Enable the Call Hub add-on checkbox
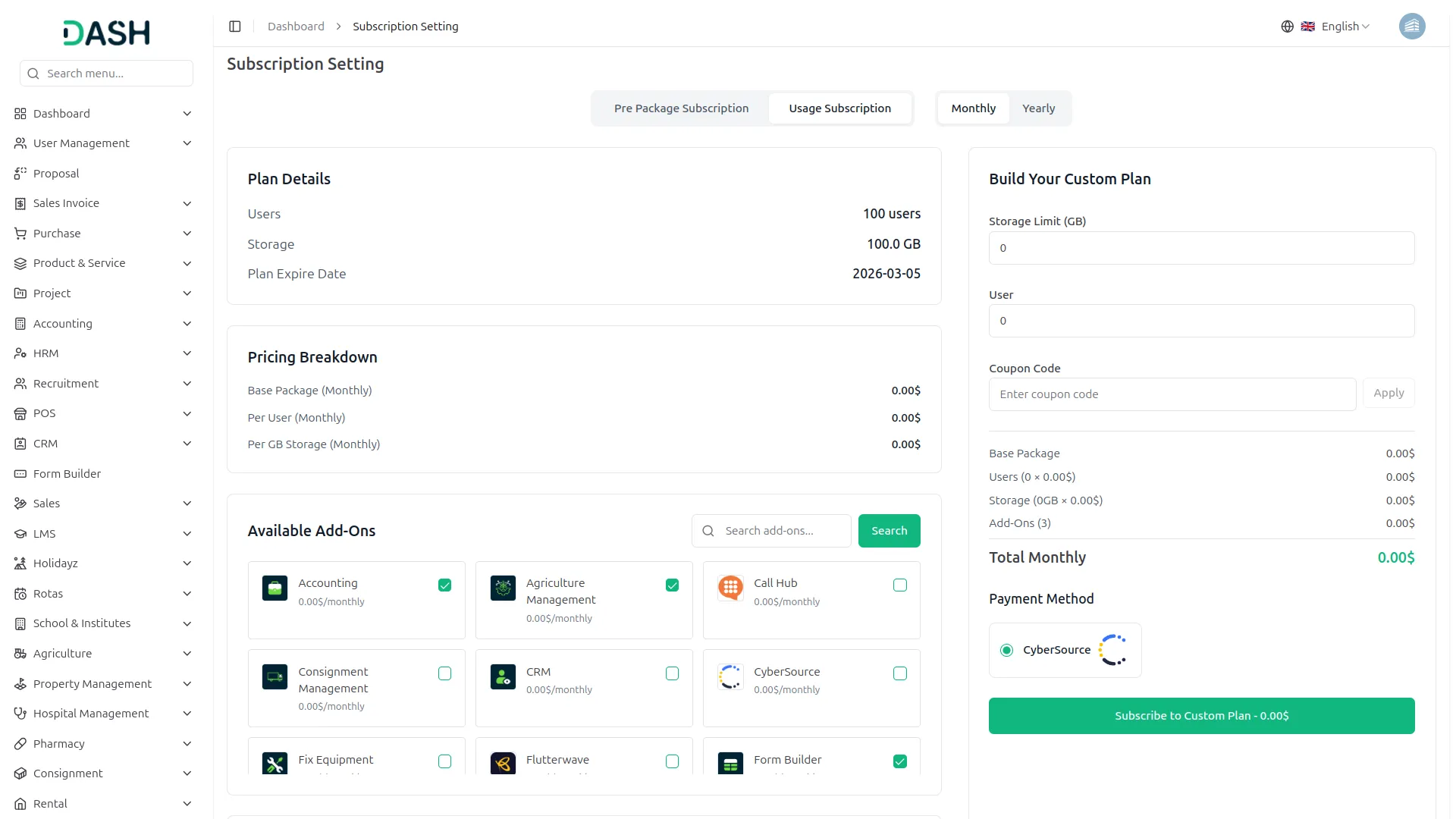Image resolution: width=1456 pixels, height=819 pixels. pyautogui.click(x=899, y=585)
